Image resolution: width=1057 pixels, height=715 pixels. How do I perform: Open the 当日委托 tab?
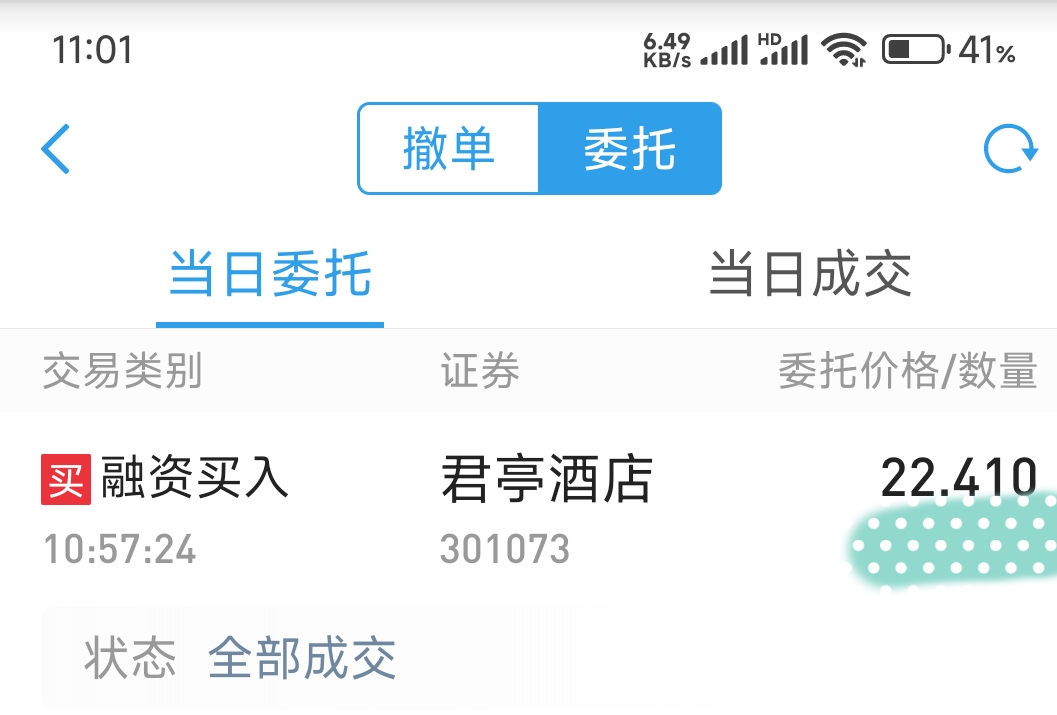click(x=270, y=274)
